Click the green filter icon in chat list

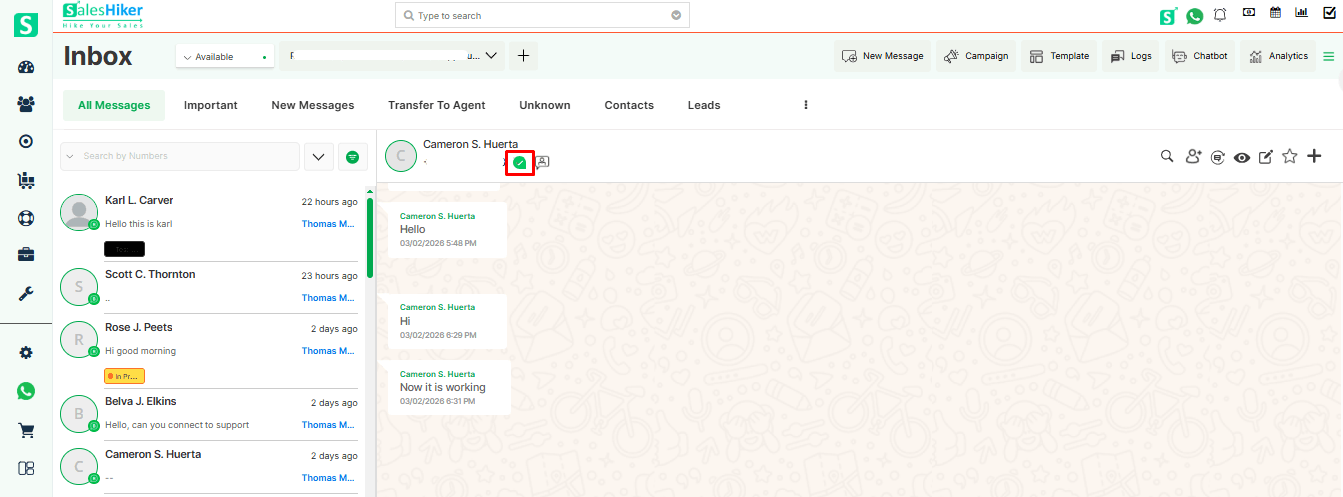click(352, 157)
